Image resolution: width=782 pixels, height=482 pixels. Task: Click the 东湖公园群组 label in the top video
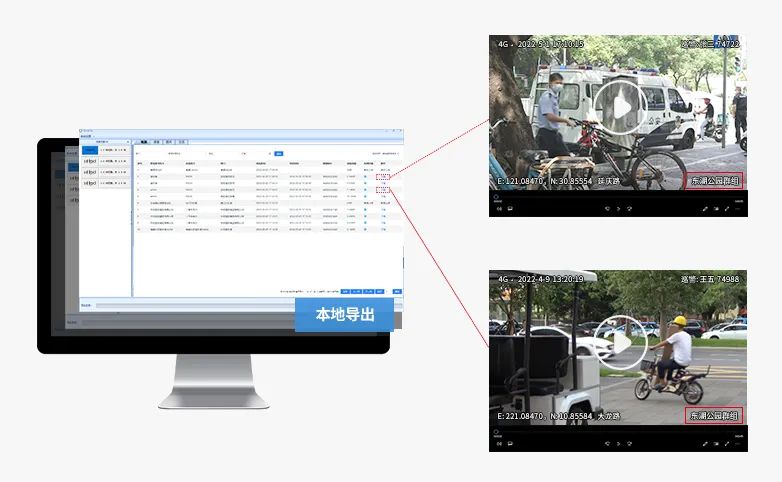(714, 181)
